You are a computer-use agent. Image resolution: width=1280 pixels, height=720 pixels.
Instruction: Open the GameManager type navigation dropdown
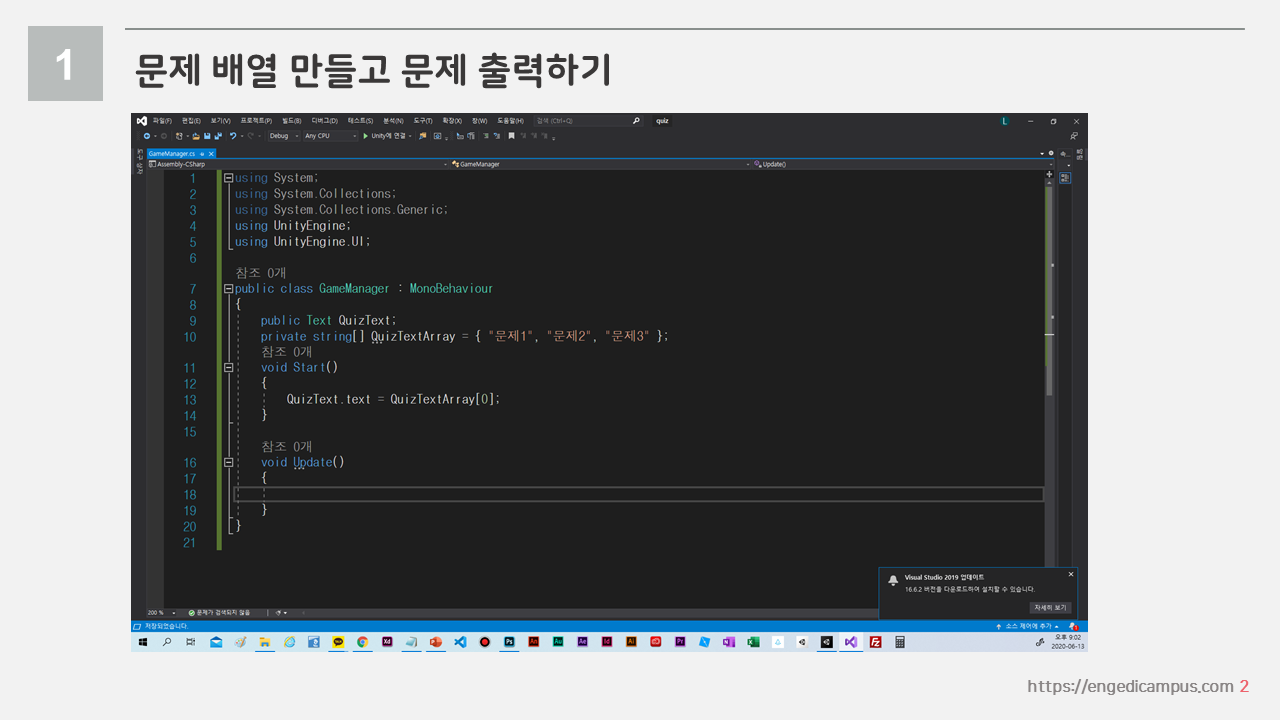point(599,164)
